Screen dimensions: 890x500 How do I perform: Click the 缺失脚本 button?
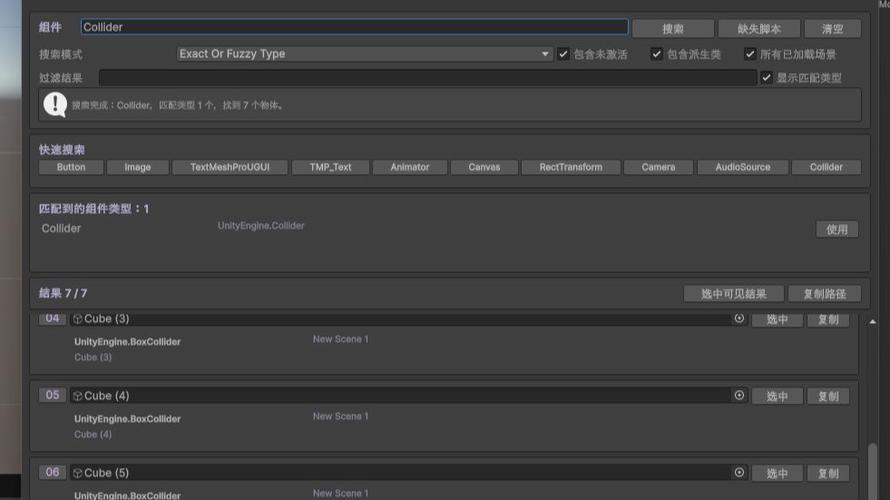[759, 28]
